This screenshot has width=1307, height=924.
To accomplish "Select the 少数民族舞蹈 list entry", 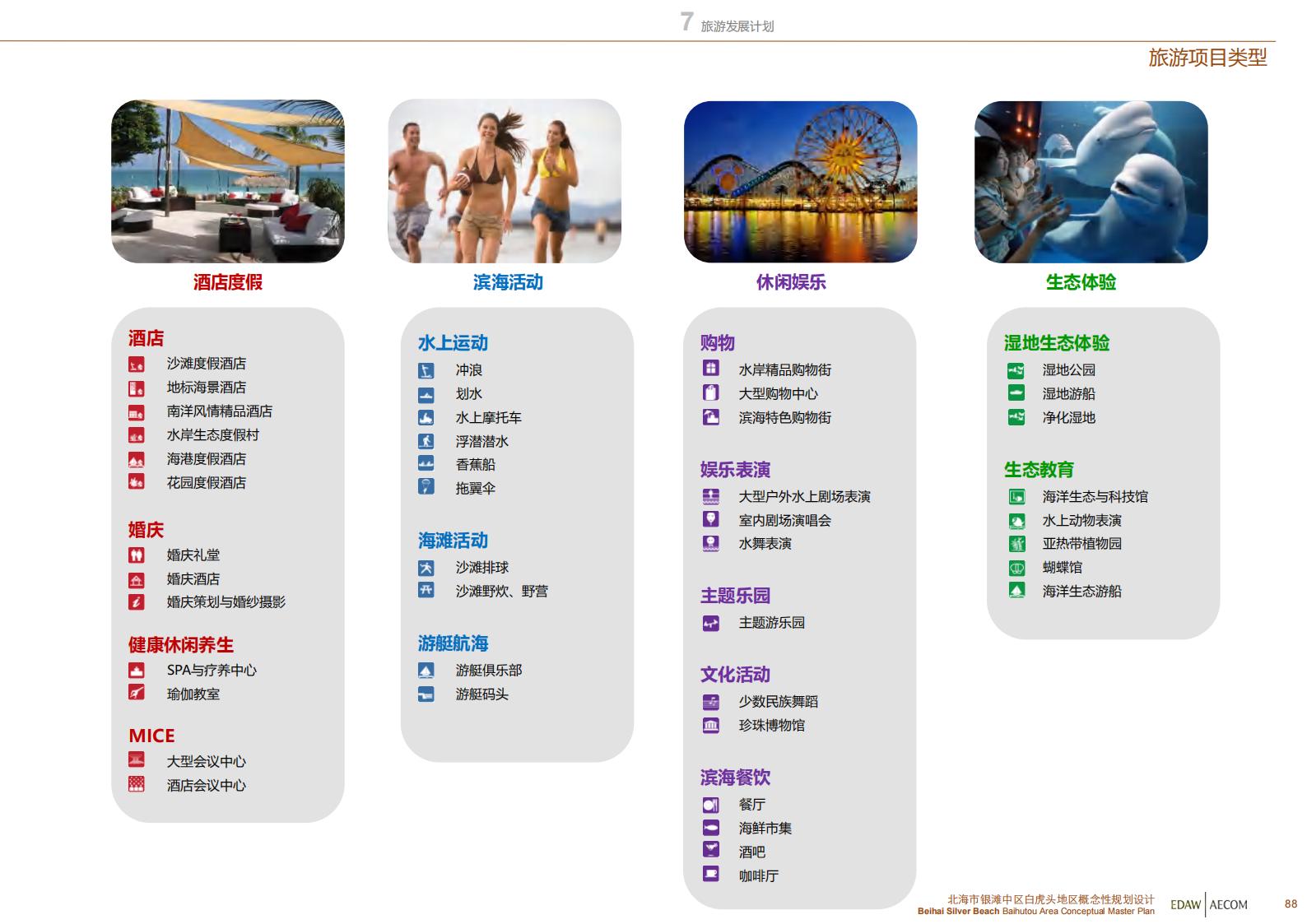I will tap(778, 702).
